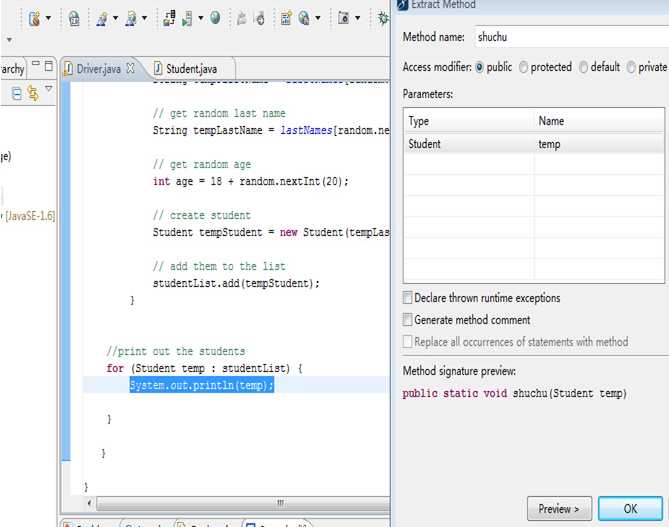
Task: Switch to the Student.java tab
Action: point(192,69)
